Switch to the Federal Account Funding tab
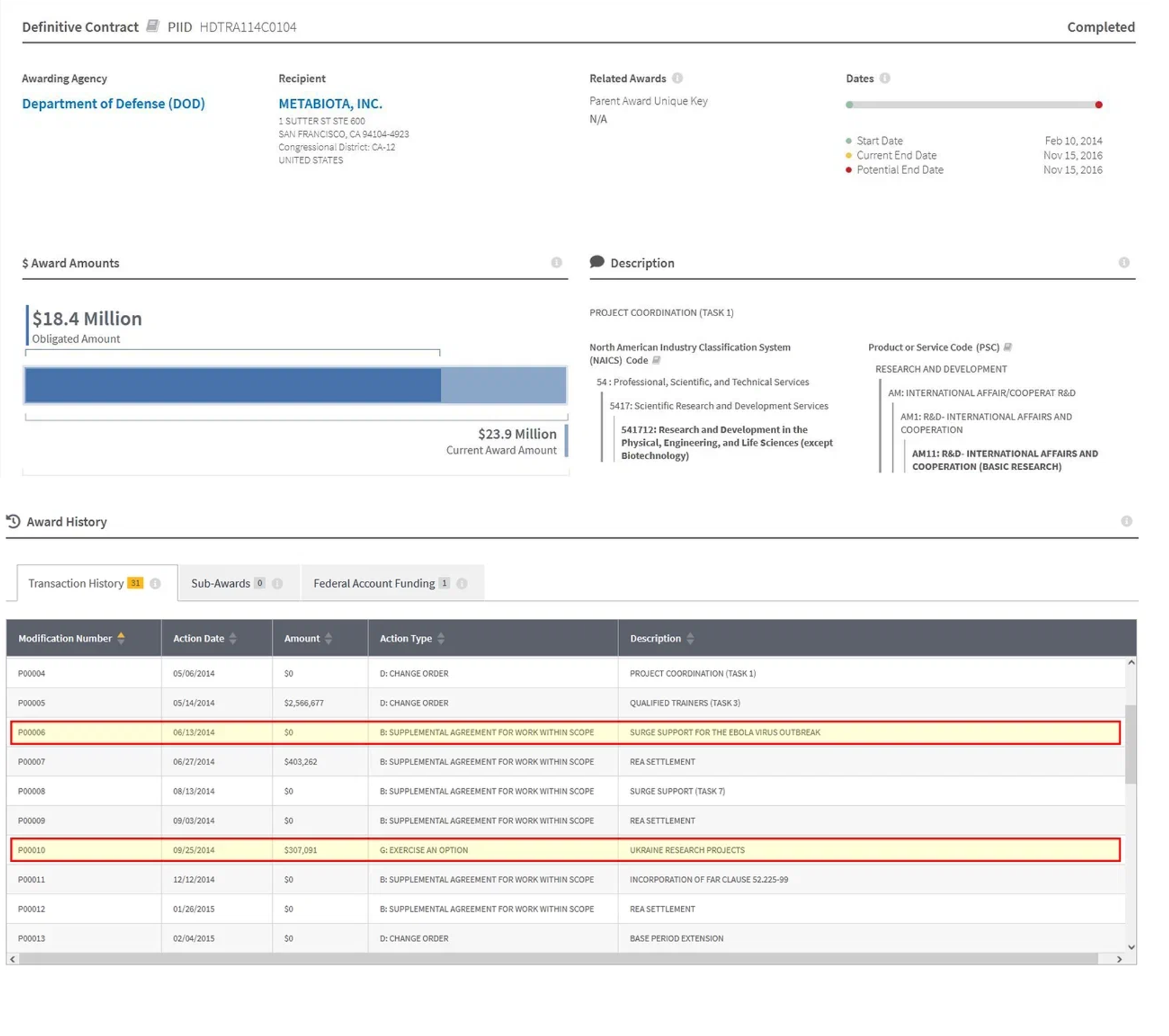This screenshot has width=1169, height=1036. click(x=392, y=583)
